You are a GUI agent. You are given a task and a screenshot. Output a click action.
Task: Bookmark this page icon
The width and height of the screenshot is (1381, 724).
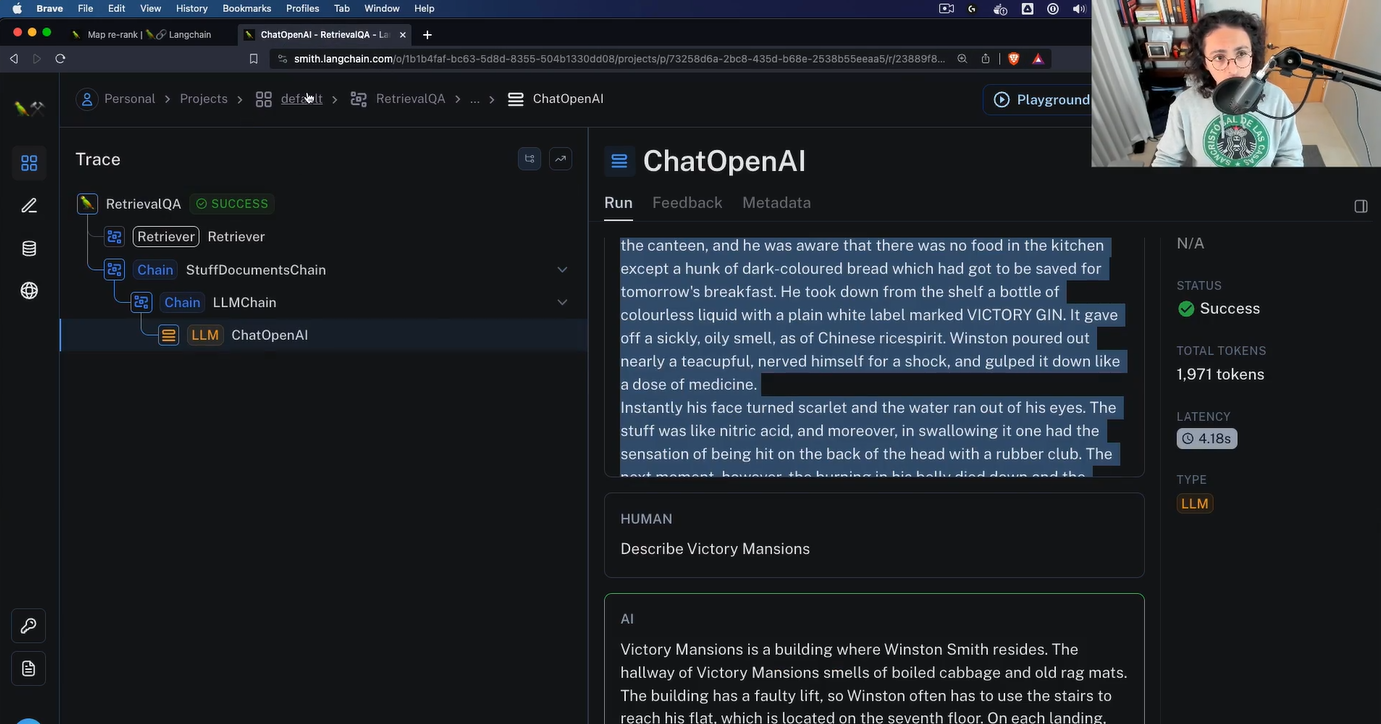pos(253,59)
